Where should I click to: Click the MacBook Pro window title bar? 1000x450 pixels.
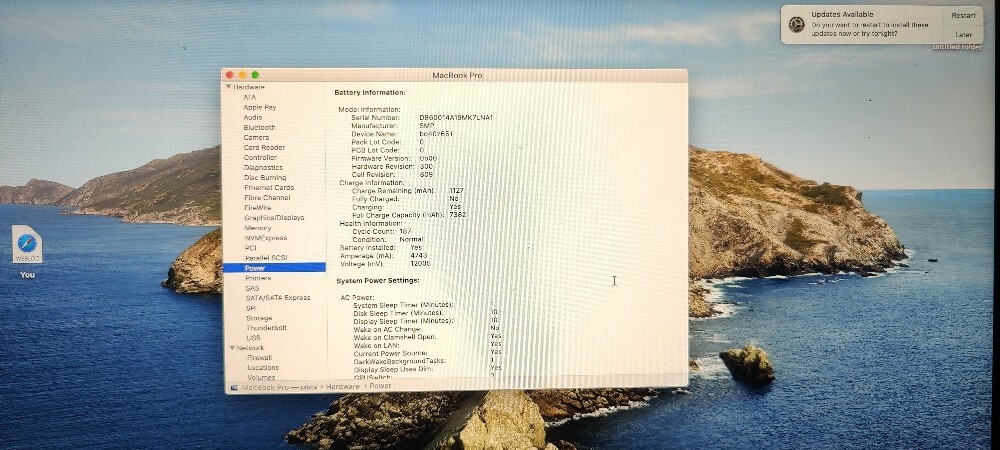[x=456, y=75]
